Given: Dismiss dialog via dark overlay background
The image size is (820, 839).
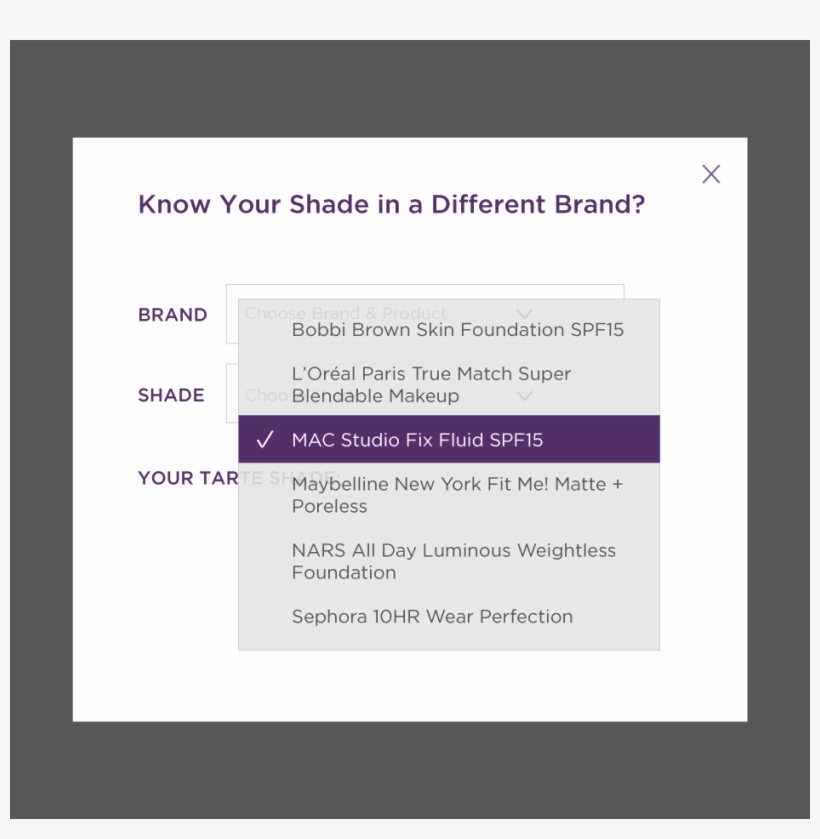Looking at the screenshot, I should tap(410, 88).
